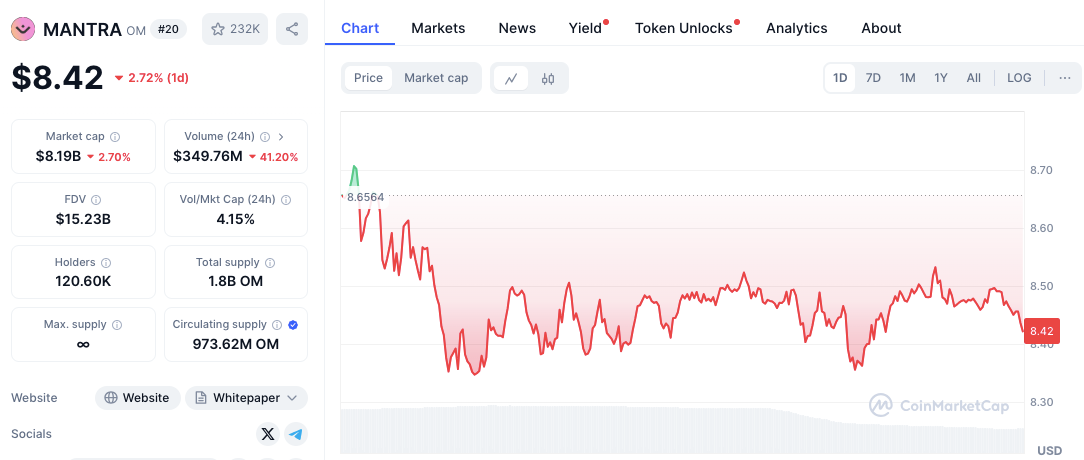Toggle the LOG scale option
The height and width of the screenshot is (460, 1084).
(1019, 78)
